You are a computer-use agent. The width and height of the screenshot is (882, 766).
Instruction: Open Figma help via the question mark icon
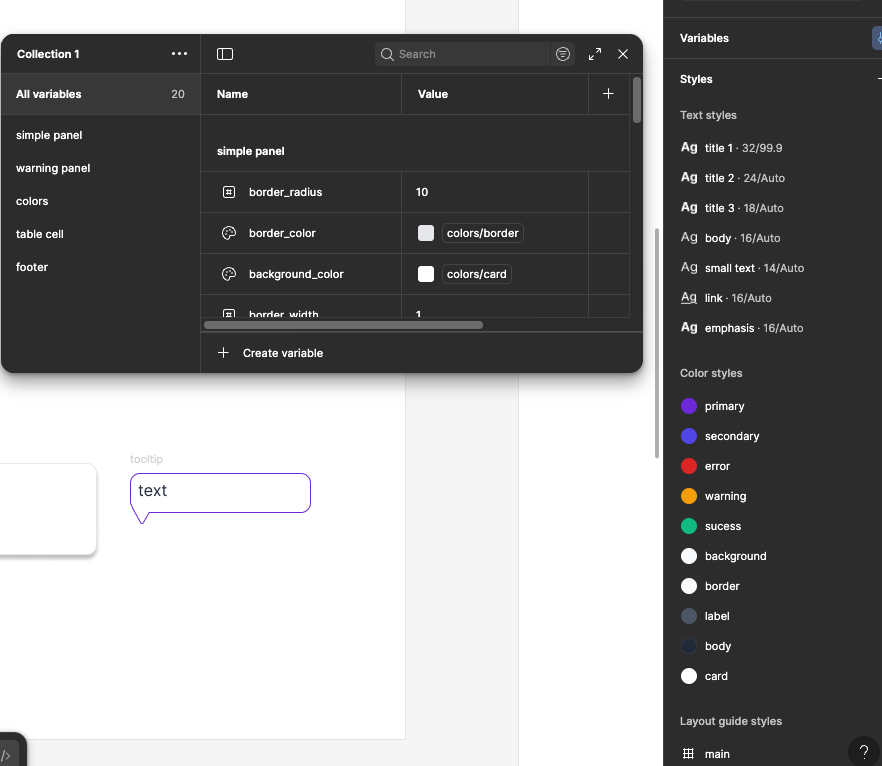863,751
